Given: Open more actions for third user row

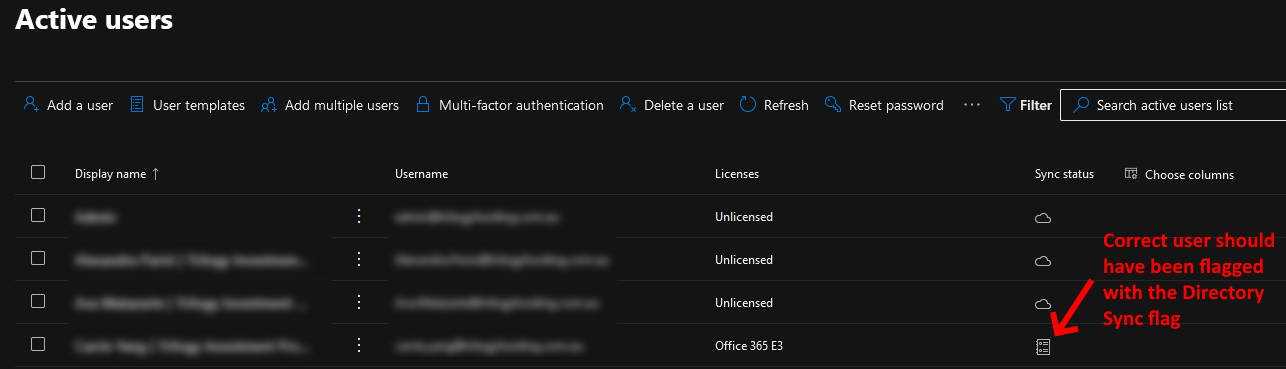Looking at the screenshot, I should (359, 302).
